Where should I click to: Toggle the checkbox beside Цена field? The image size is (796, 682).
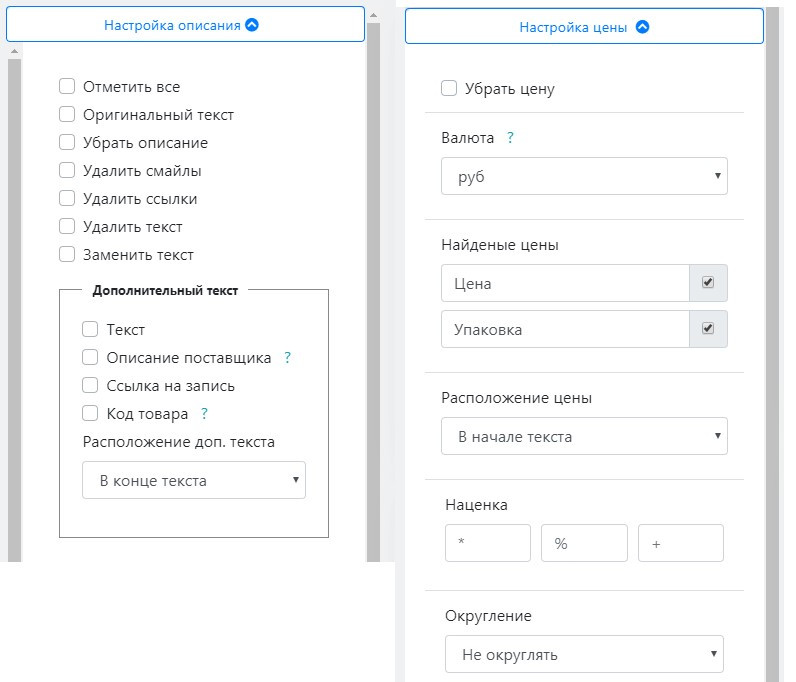tap(708, 283)
